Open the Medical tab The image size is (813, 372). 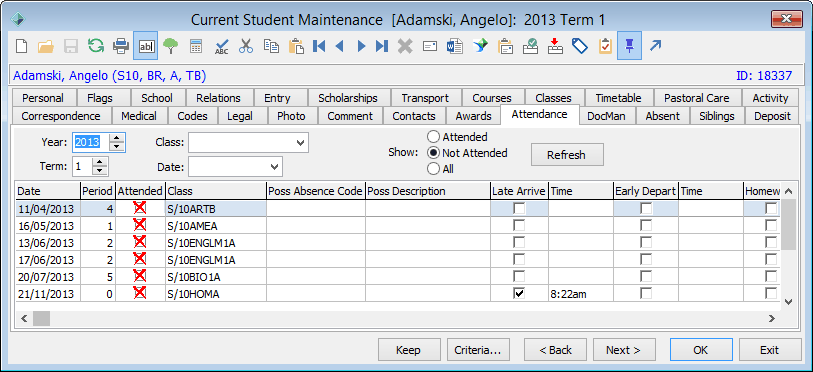click(138, 116)
